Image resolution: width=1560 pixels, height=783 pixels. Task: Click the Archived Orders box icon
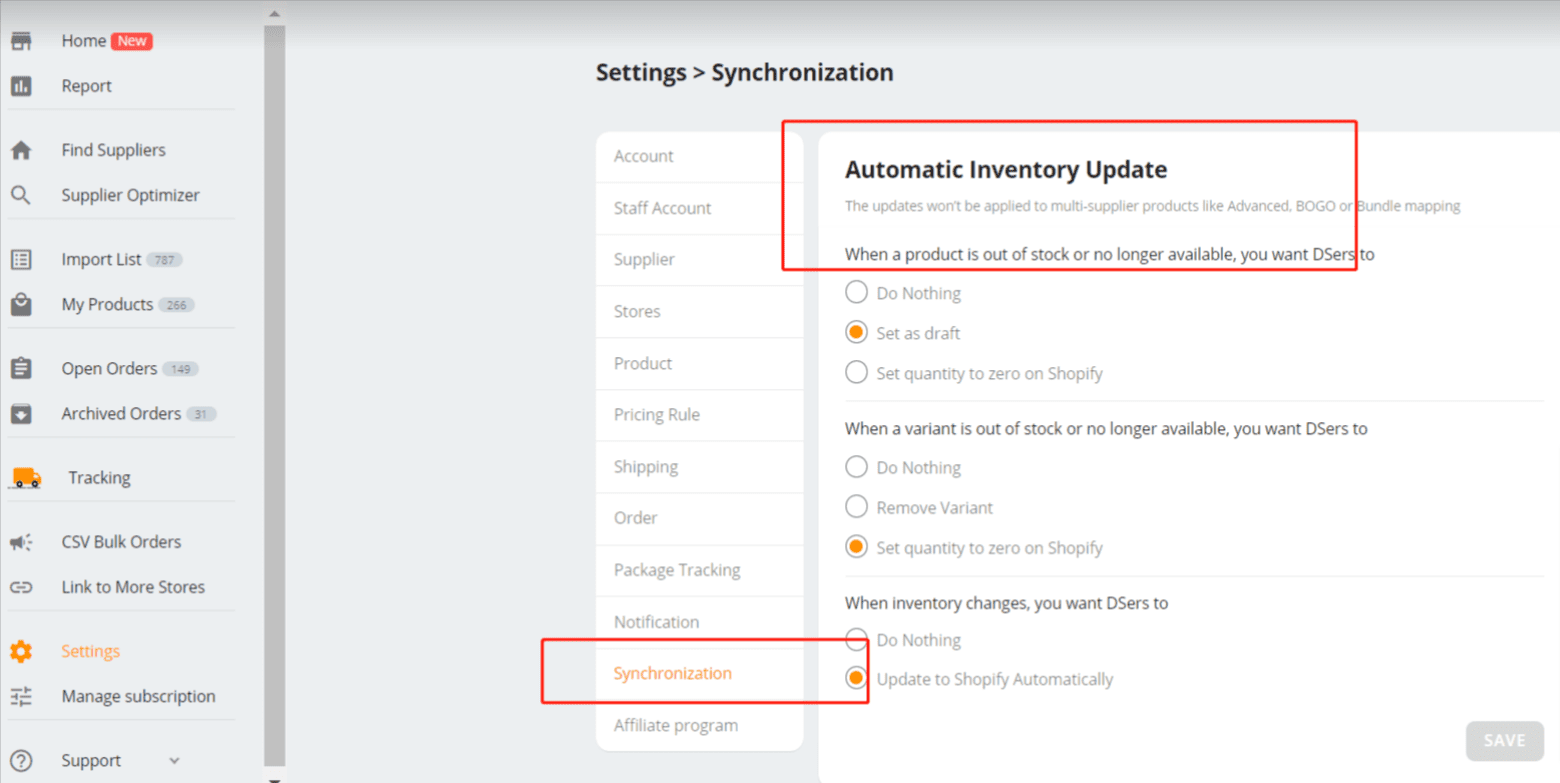click(21, 413)
